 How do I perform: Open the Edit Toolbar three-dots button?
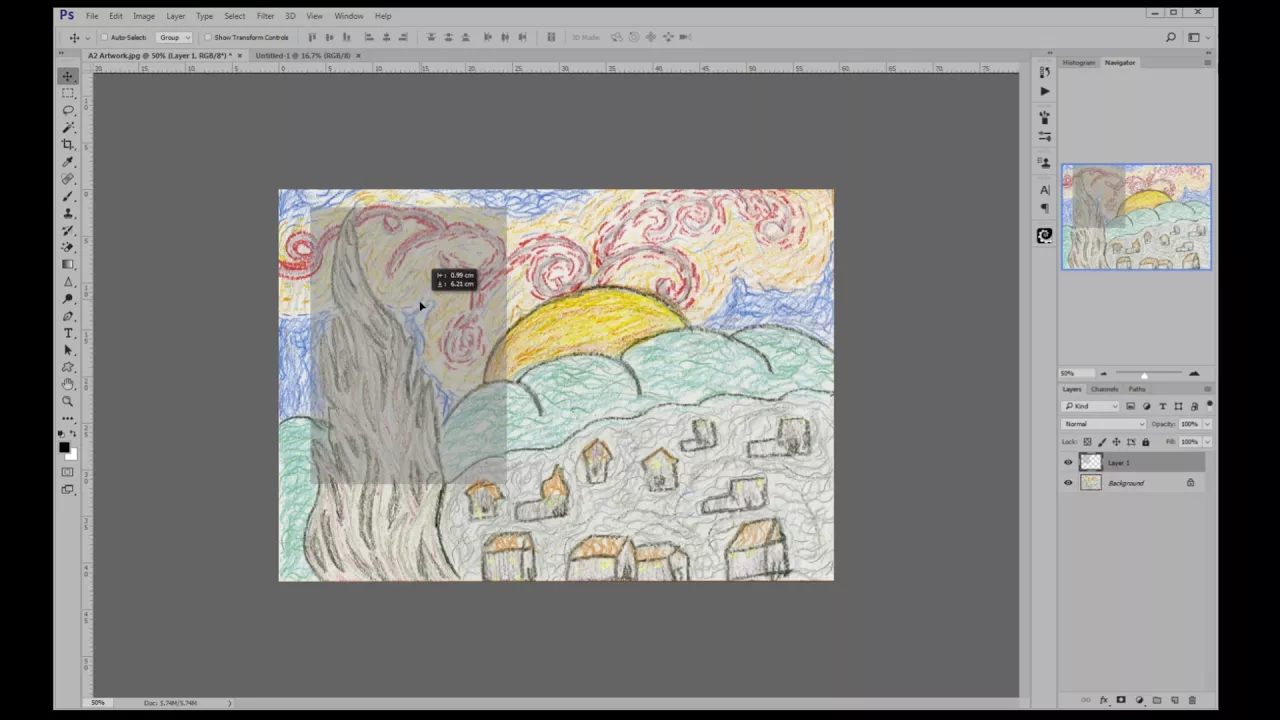pyautogui.click(x=68, y=418)
